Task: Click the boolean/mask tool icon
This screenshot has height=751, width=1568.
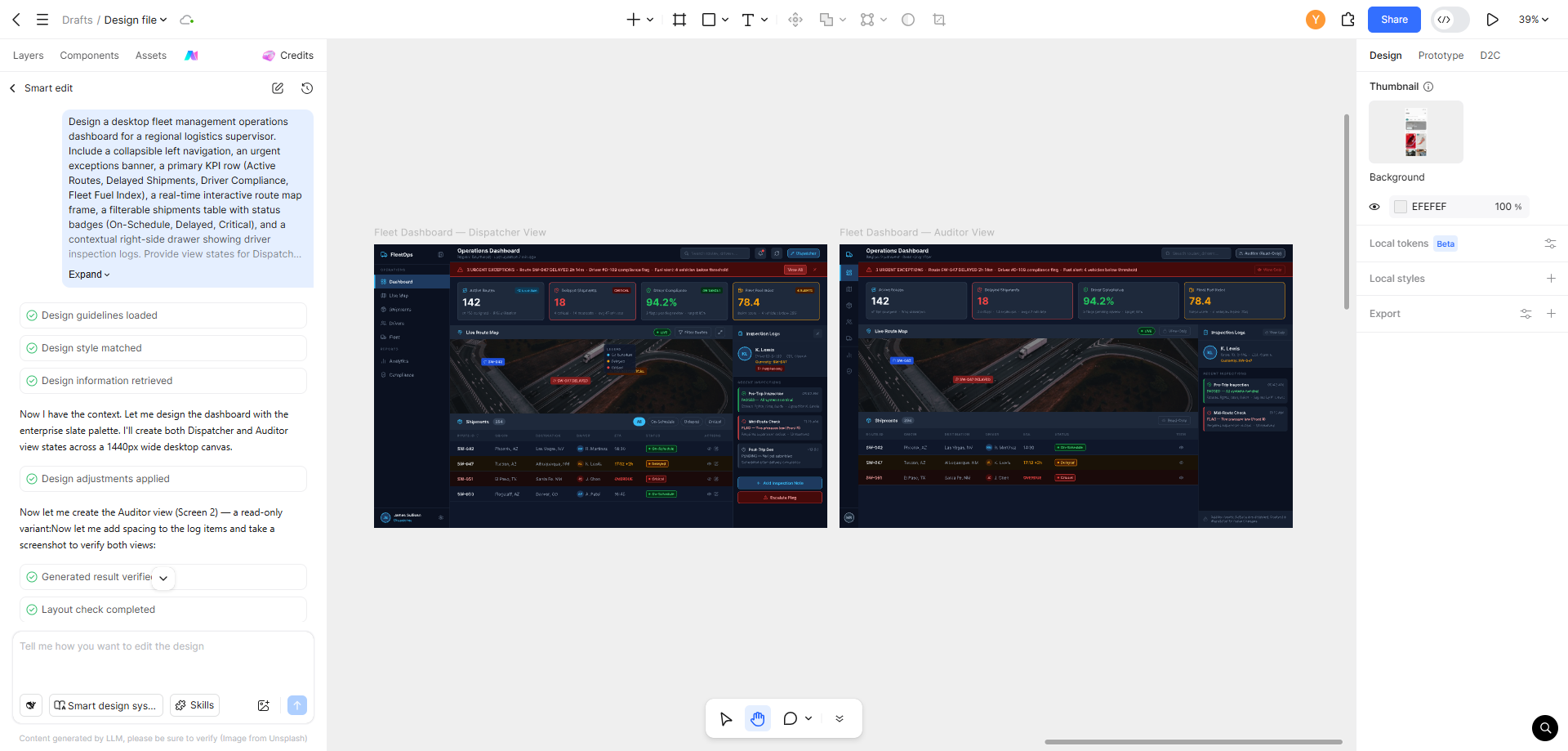Action: (826, 20)
